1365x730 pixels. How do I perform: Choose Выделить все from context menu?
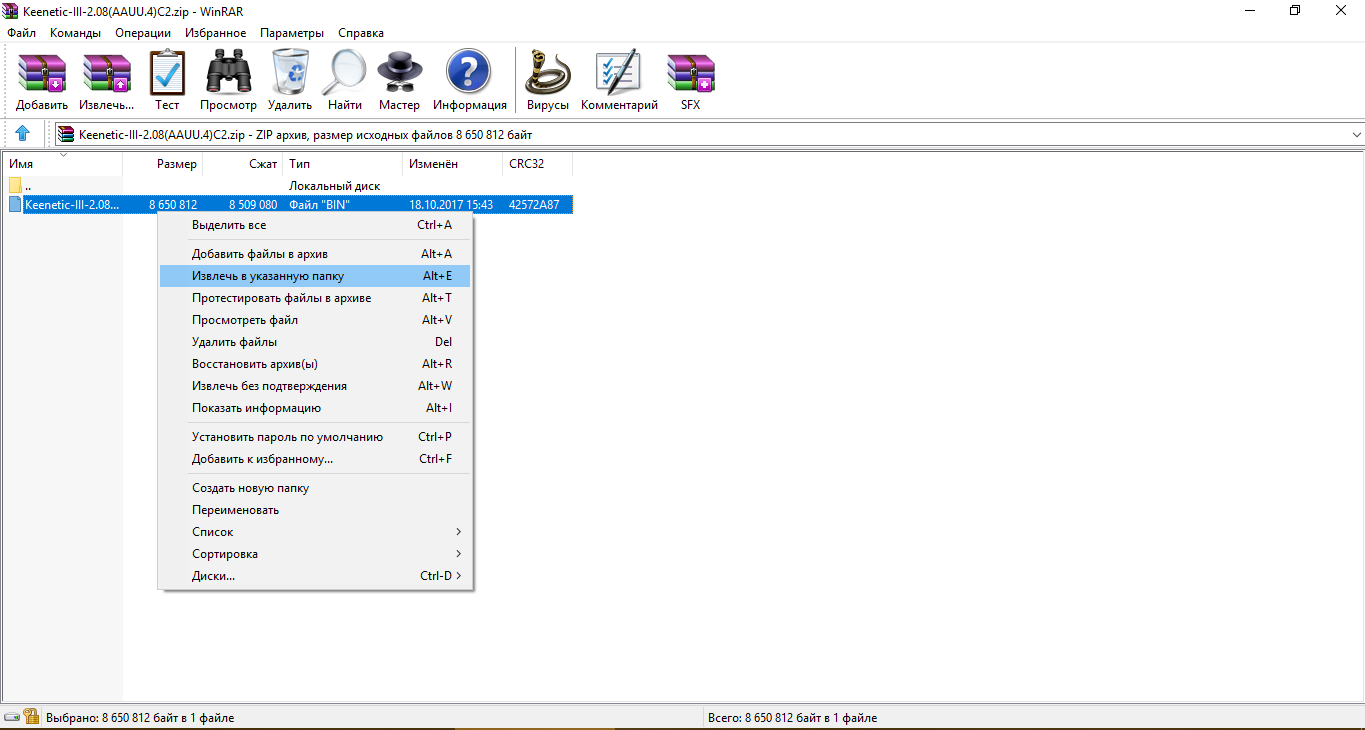click(x=315, y=225)
